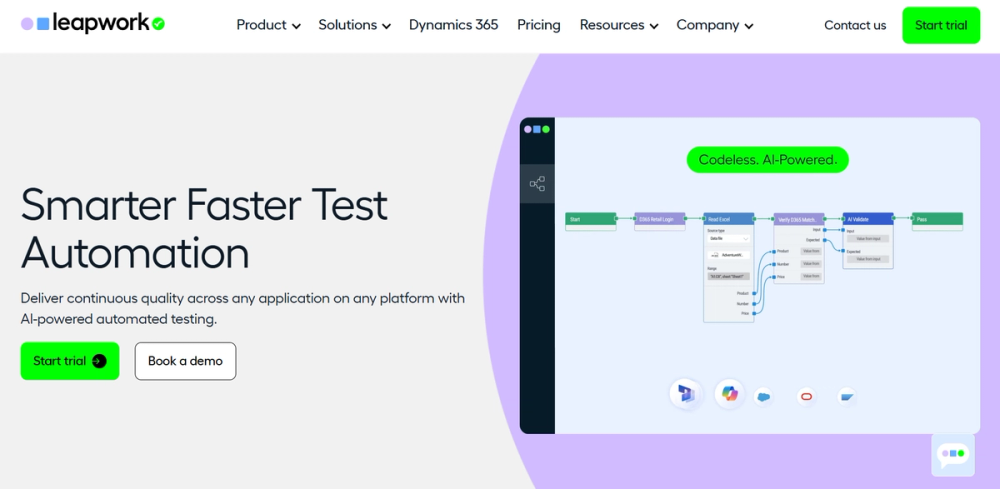Select the flow diagram sidebar icon

537,184
